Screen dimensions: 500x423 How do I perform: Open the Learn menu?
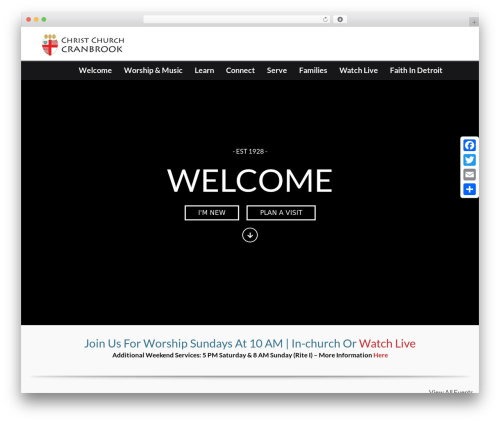click(204, 70)
